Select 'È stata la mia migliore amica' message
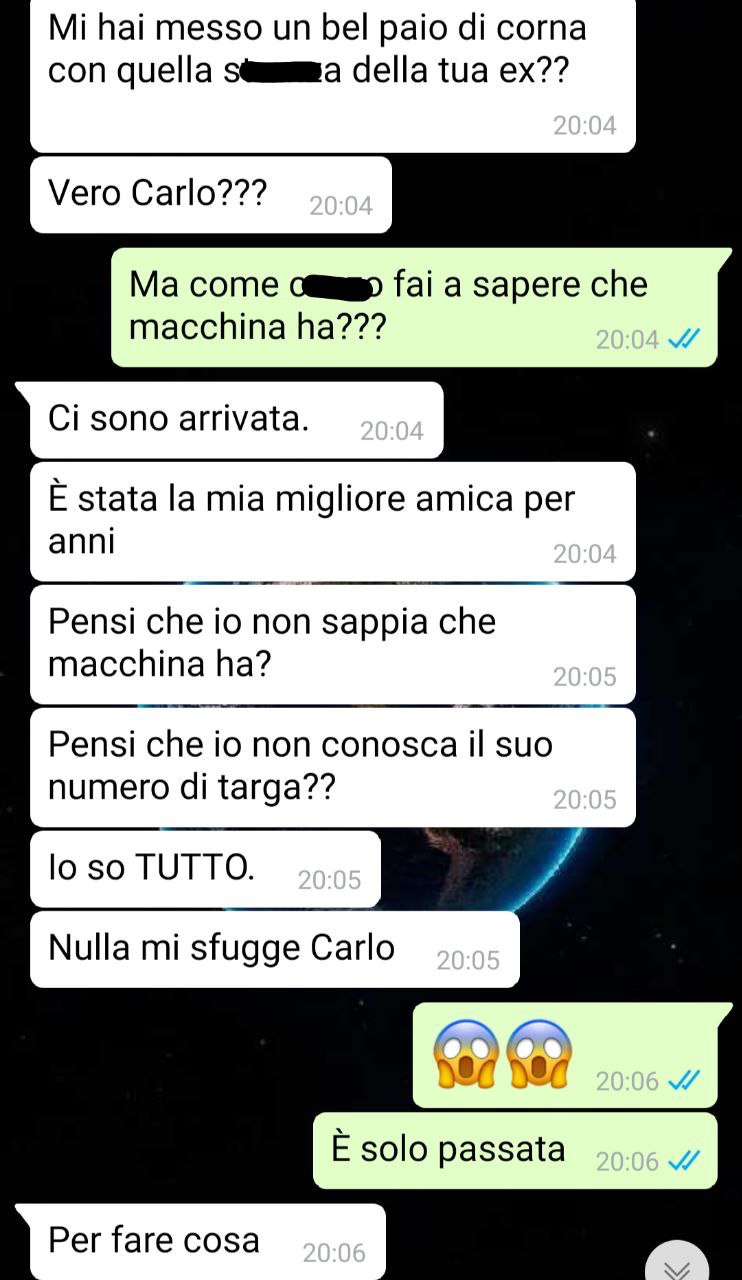 (333, 521)
